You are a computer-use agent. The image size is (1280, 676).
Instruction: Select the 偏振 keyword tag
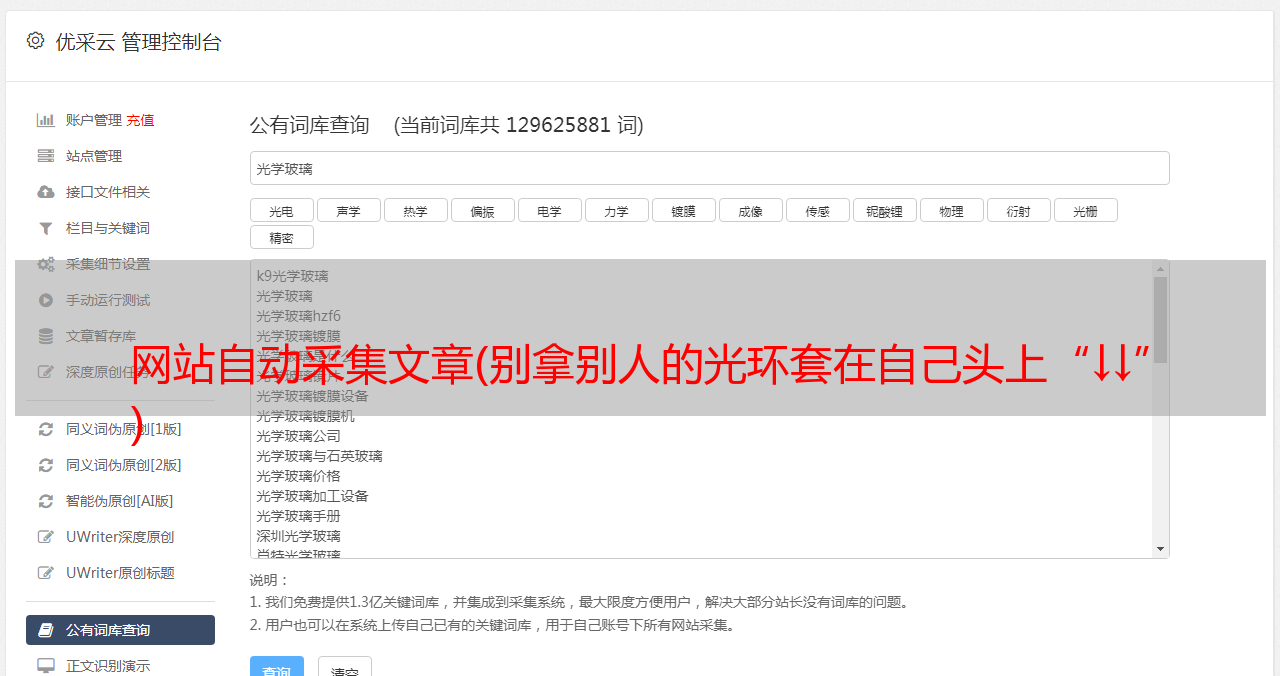tap(482, 210)
